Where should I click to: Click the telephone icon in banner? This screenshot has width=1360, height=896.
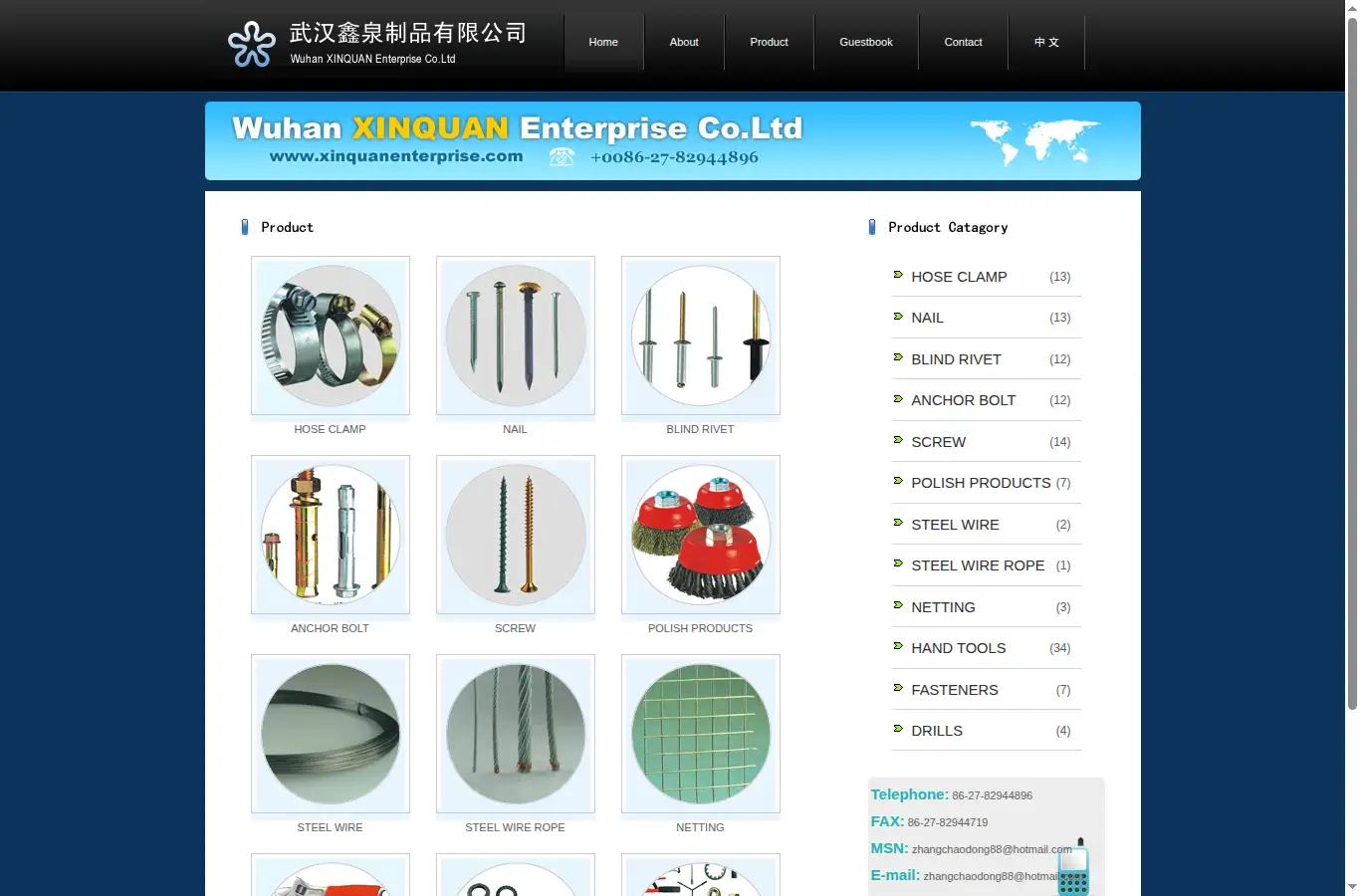point(562,157)
